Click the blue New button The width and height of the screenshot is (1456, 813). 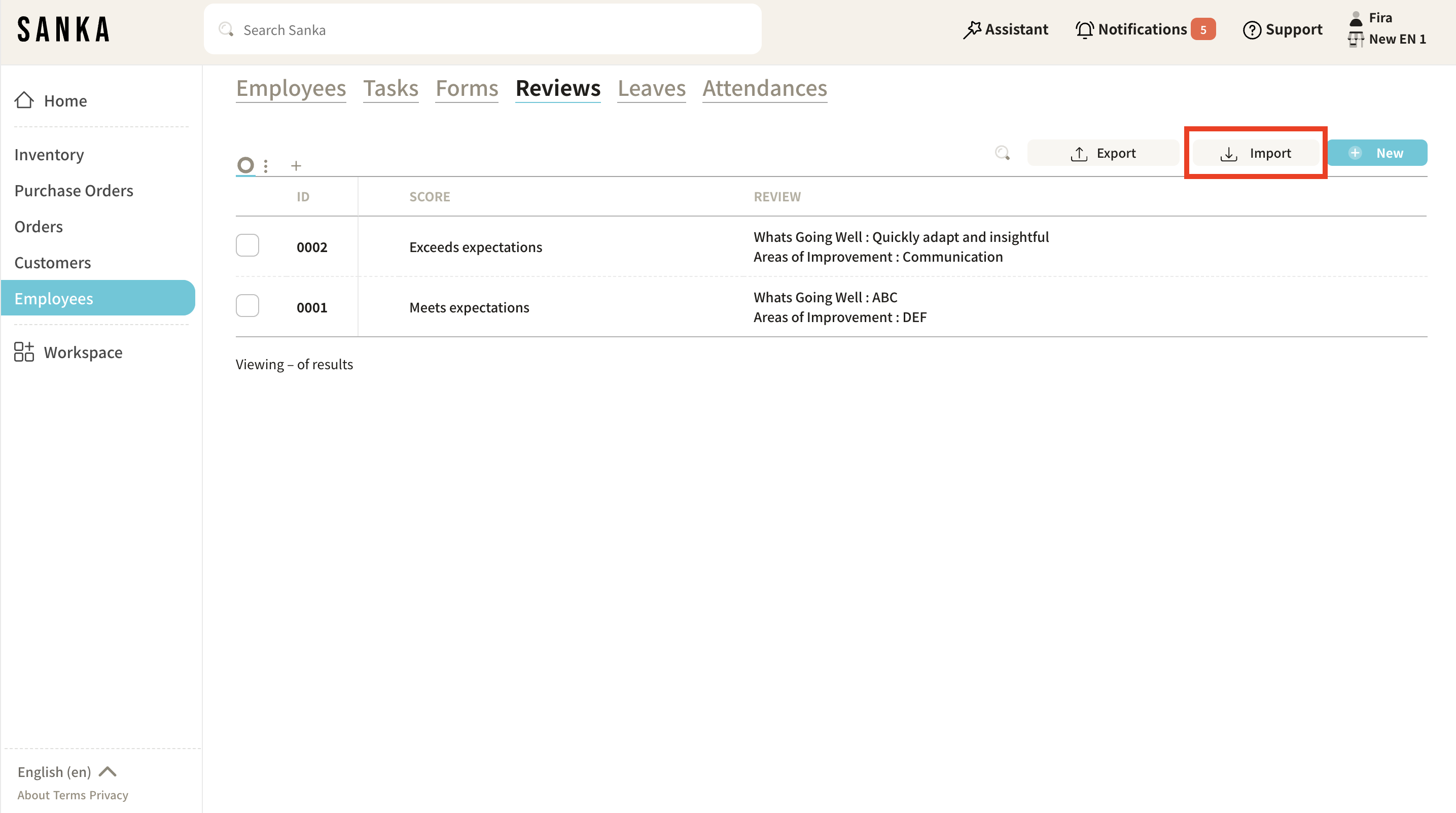(x=1377, y=153)
